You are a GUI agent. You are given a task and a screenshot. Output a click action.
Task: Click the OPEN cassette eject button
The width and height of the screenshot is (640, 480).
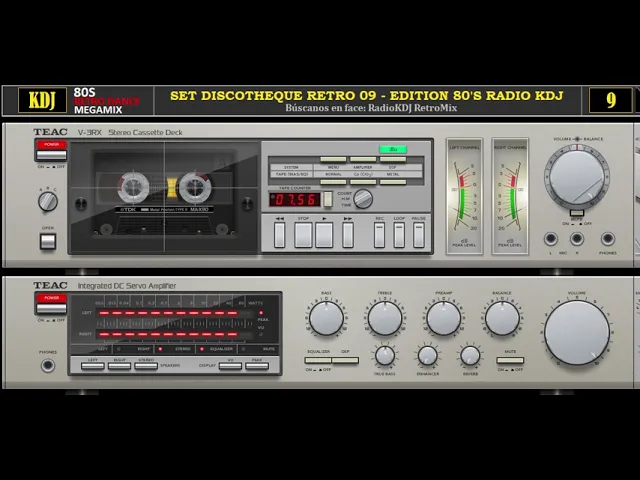(48, 241)
